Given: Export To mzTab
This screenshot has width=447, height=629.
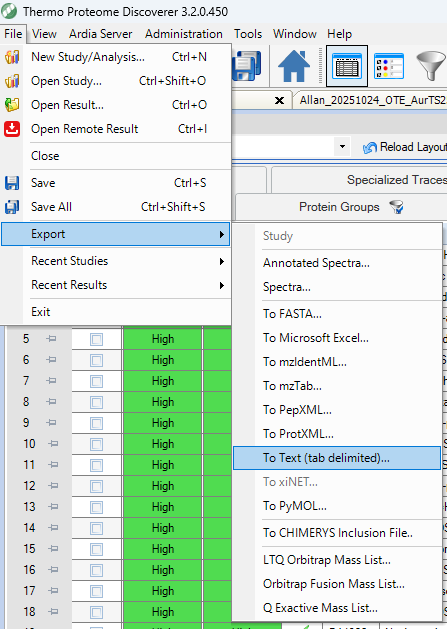Looking at the screenshot, I should coord(337,386).
